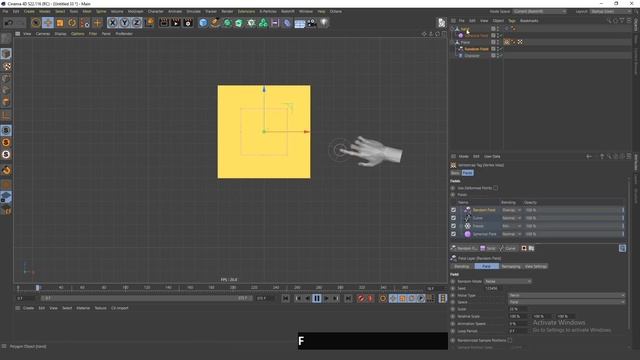Click the Coordinate System icon after Z
Viewport: 640px width, 360px height.
[149, 23]
